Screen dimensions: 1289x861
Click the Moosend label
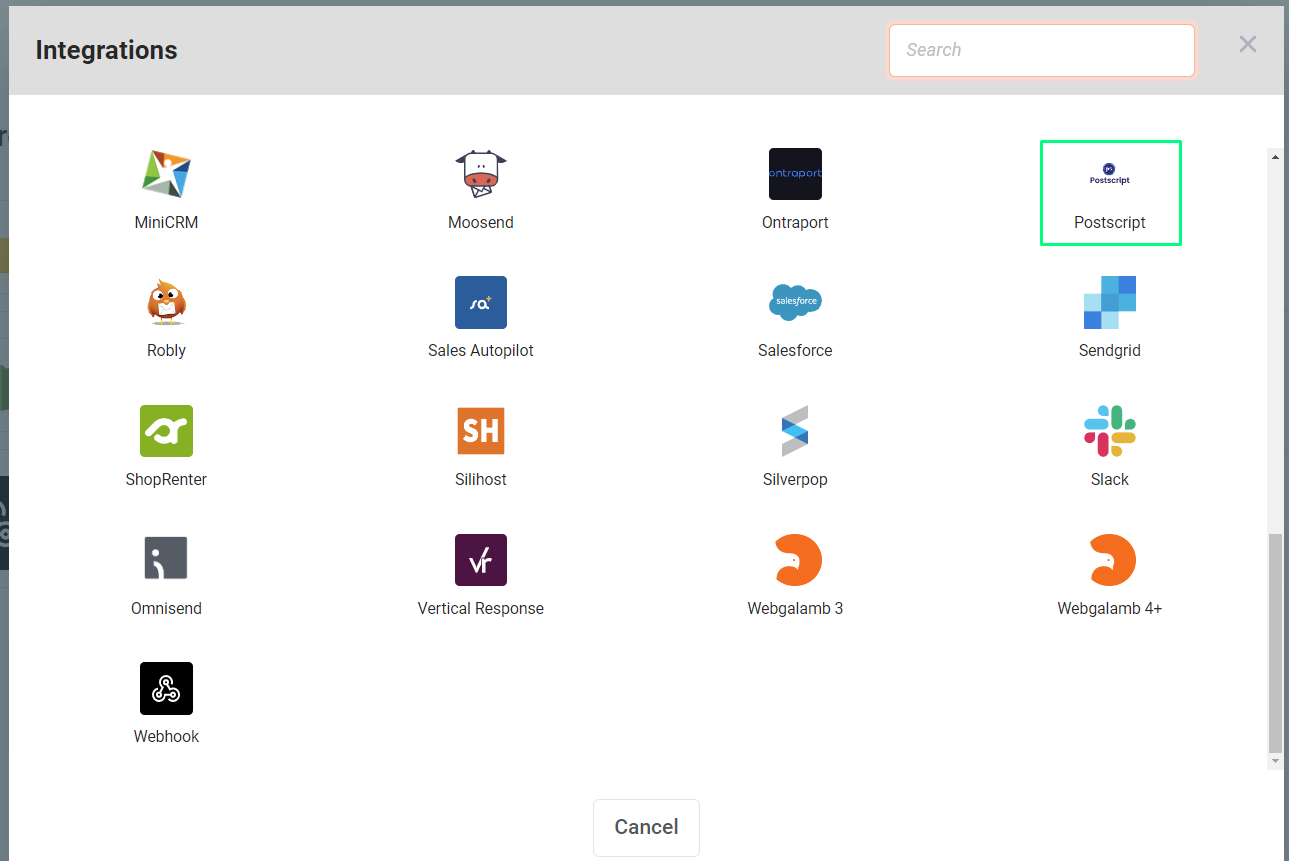click(481, 222)
